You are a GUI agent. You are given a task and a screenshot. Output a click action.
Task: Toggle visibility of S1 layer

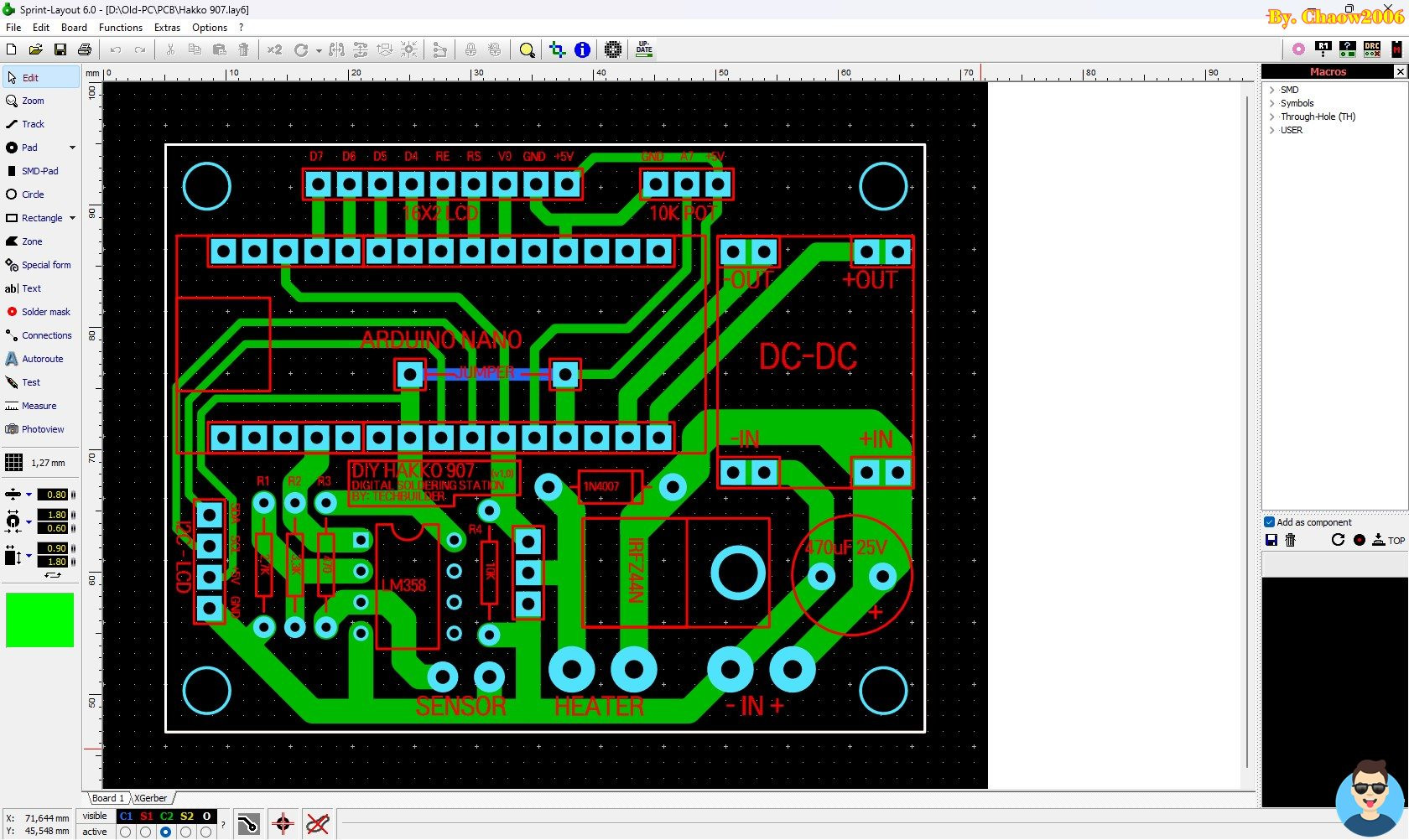pos(147,817)
